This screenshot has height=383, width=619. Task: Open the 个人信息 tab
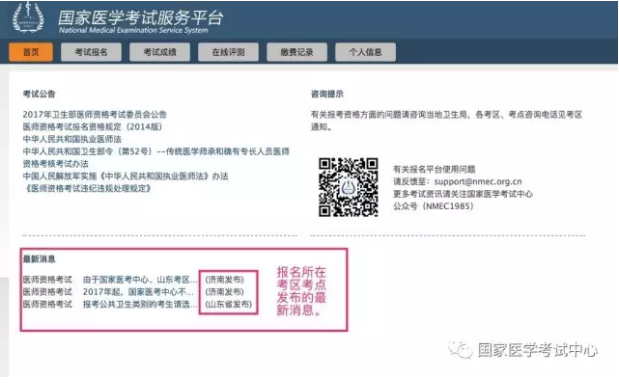(x=365, y=52)
